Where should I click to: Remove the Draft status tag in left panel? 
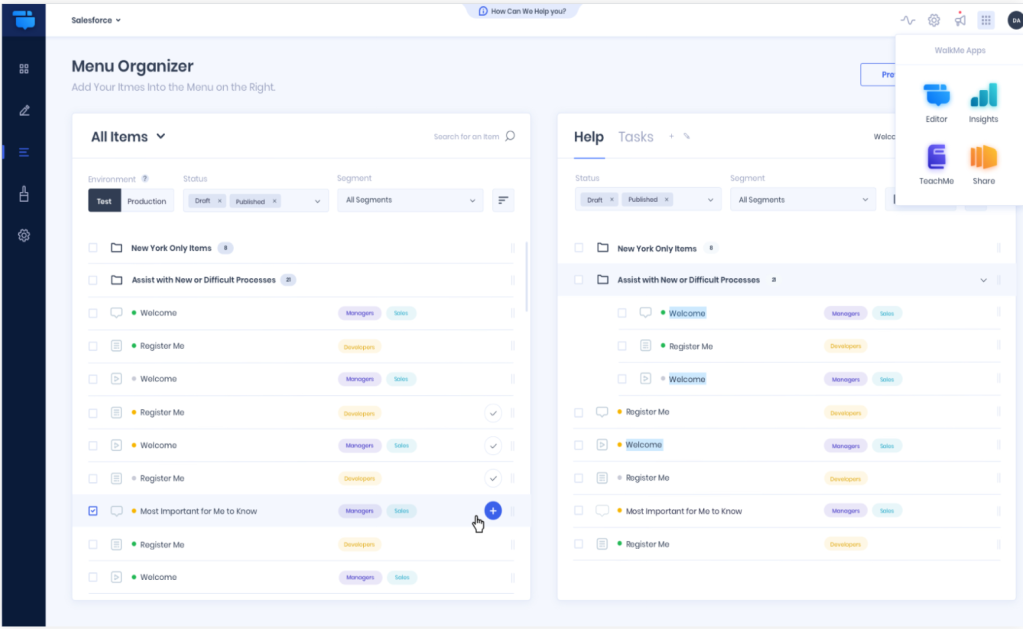pyautogui.click(x=220, y=201)
